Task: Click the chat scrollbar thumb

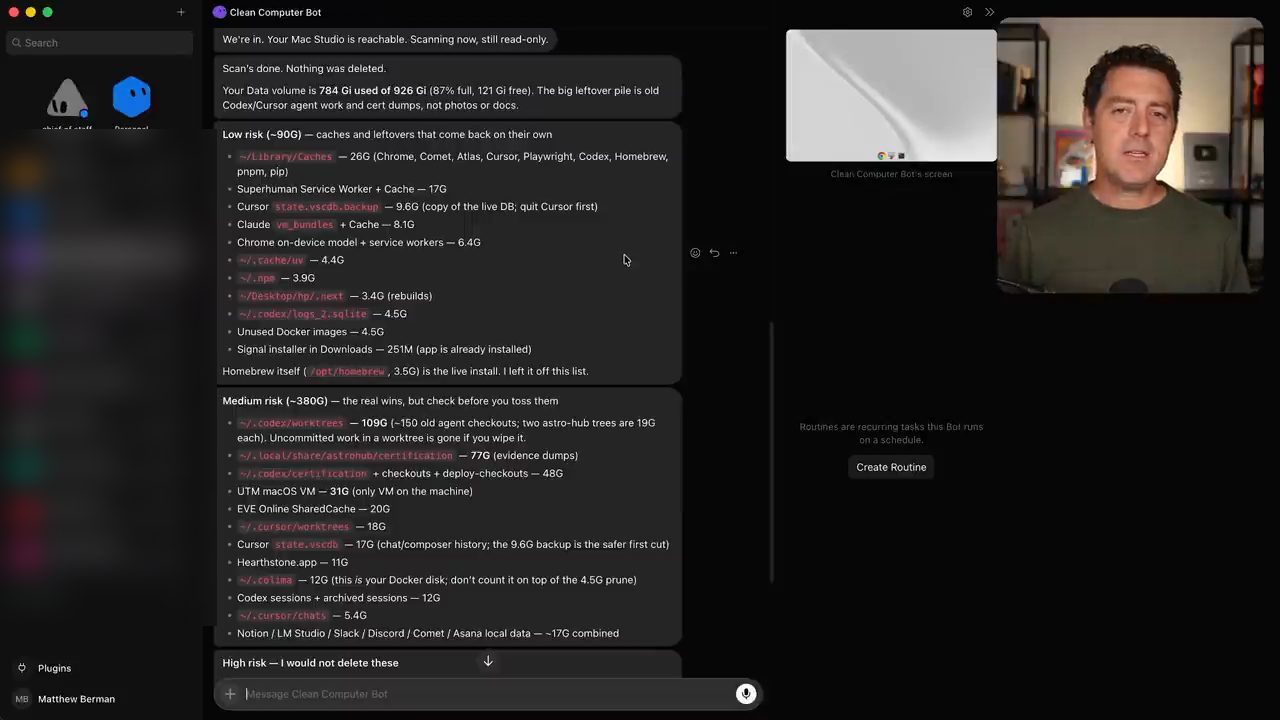Action: [771, 450]
